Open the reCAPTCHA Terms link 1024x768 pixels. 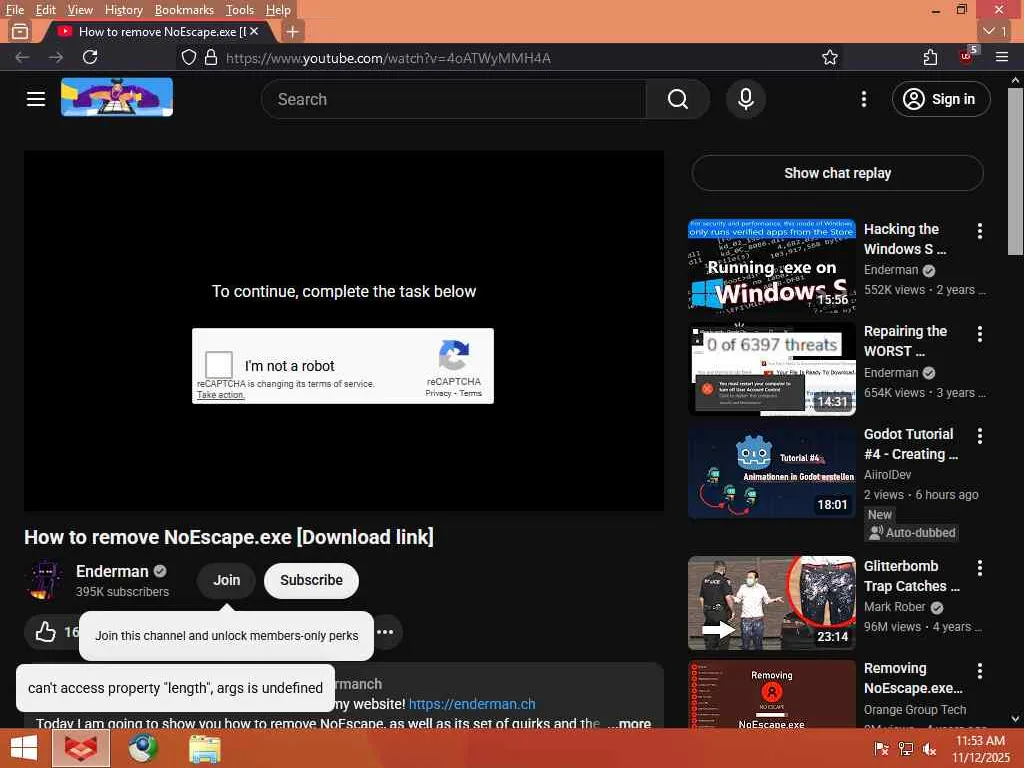pyautogui.click(x=470, y=393)
